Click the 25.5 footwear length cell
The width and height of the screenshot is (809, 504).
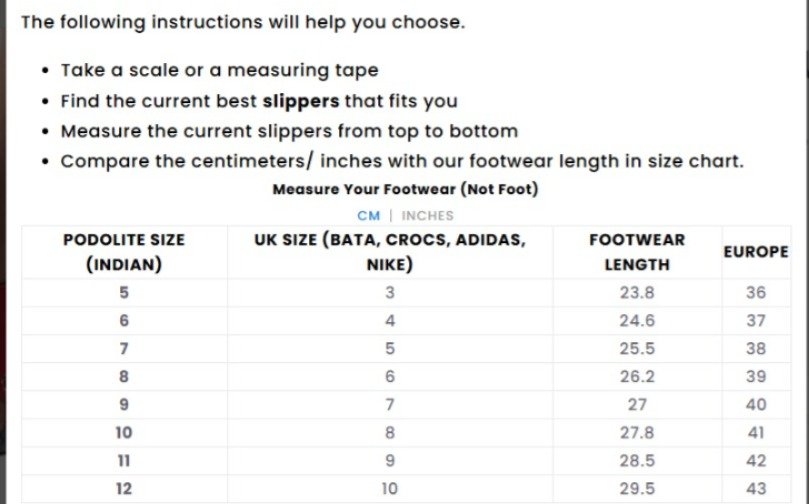(x=637, y=349)
